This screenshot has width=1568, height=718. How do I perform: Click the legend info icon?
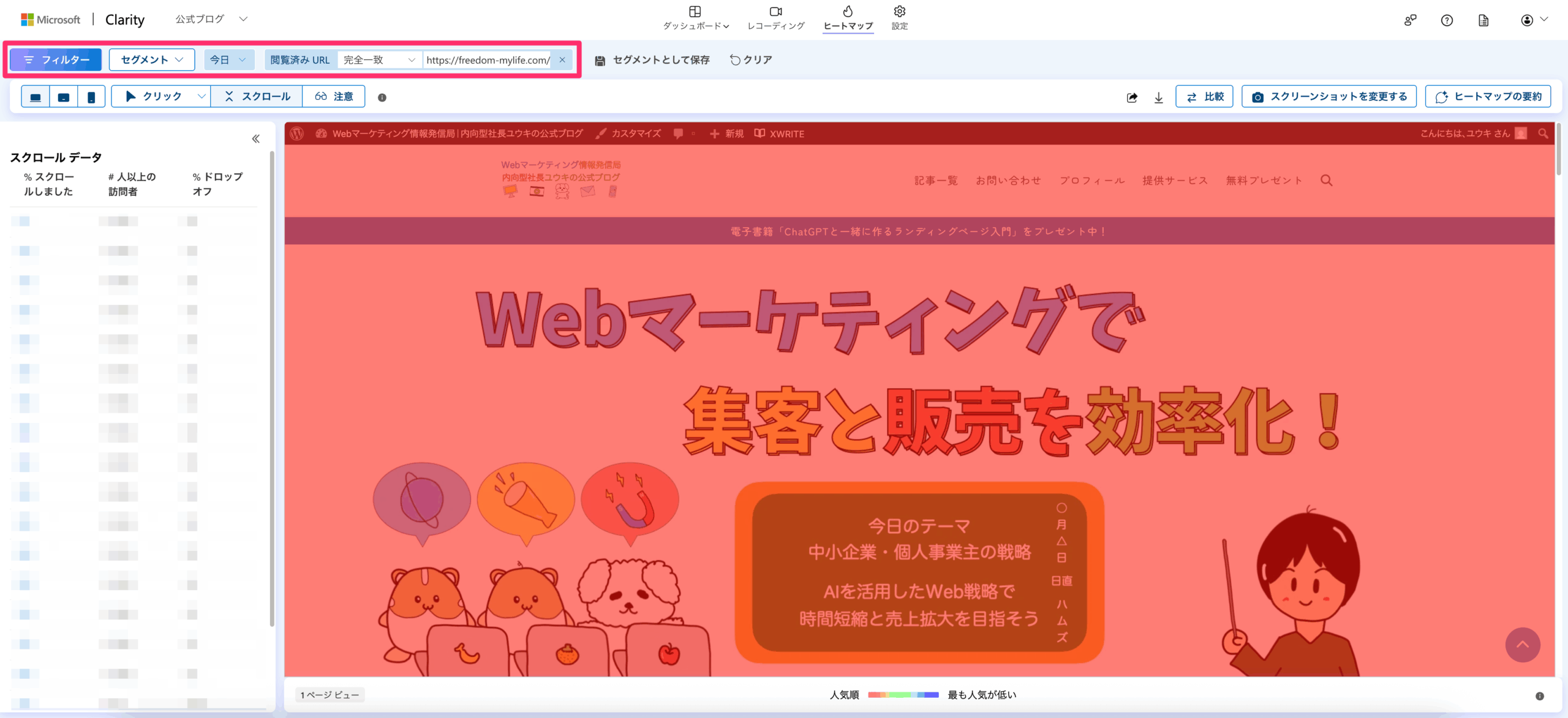1539,696
